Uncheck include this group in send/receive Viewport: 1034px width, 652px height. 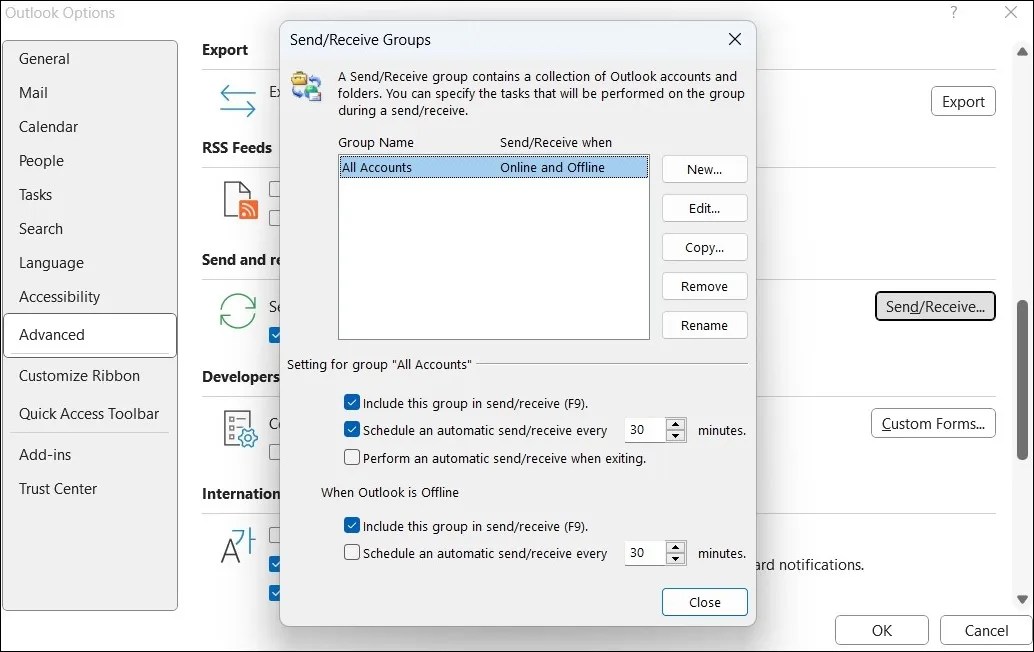pyautogui.click(x=352, y=401)
